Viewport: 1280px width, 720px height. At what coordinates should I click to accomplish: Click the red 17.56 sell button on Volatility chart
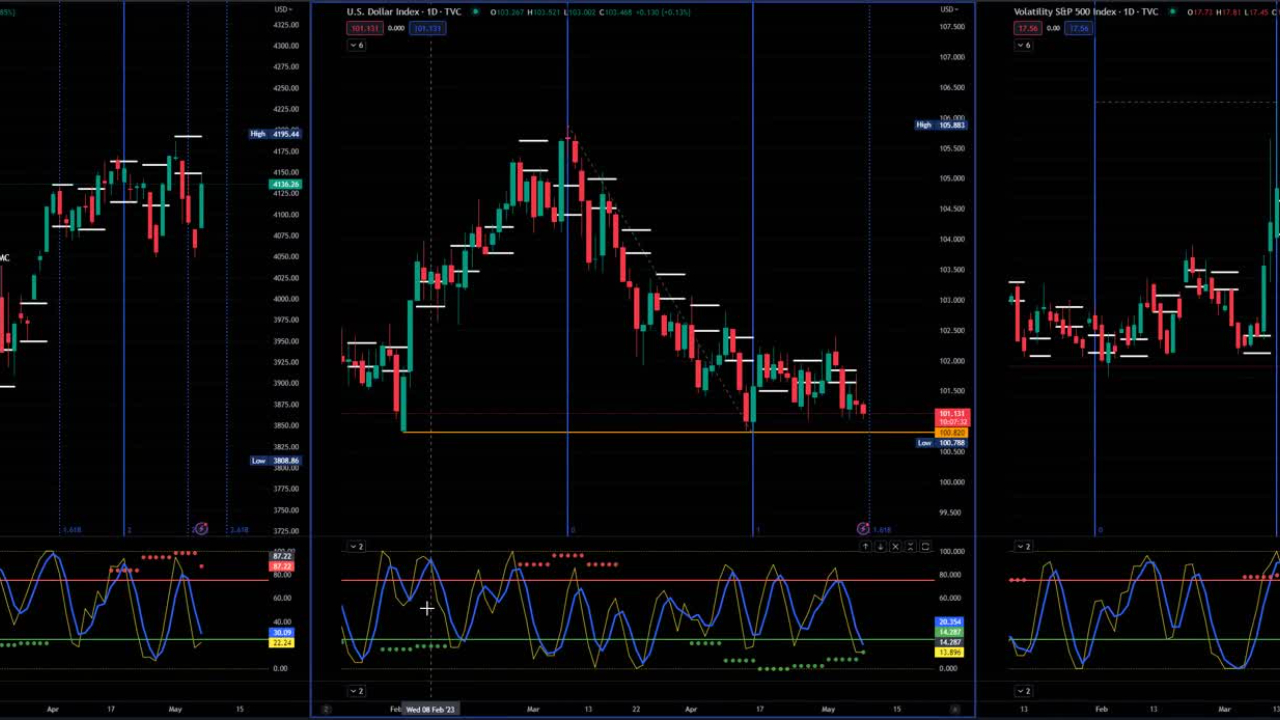[1027, 28]
